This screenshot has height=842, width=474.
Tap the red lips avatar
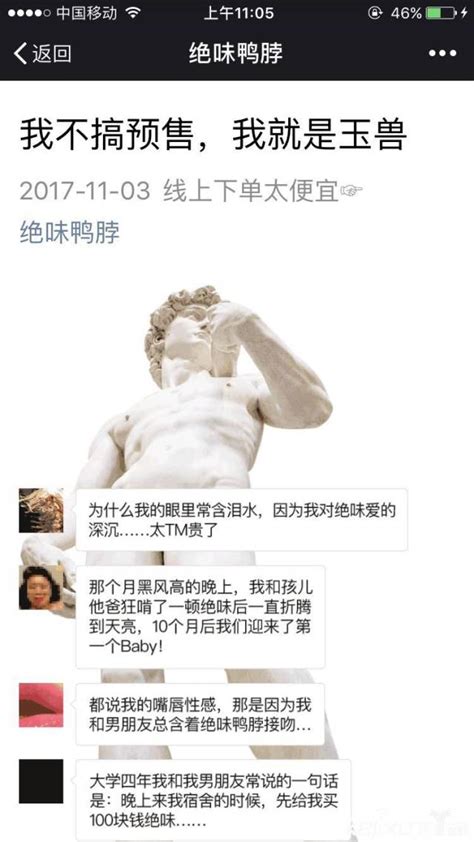(41, 705)
